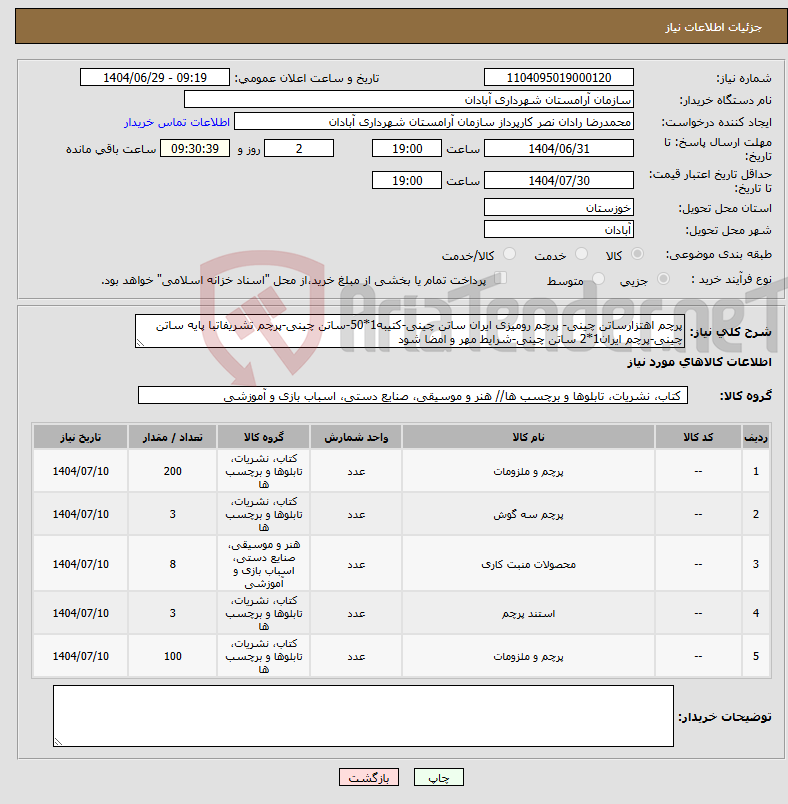
Task: Click هنر و موسیقی group cell row 3
Action: click(264, 564)
